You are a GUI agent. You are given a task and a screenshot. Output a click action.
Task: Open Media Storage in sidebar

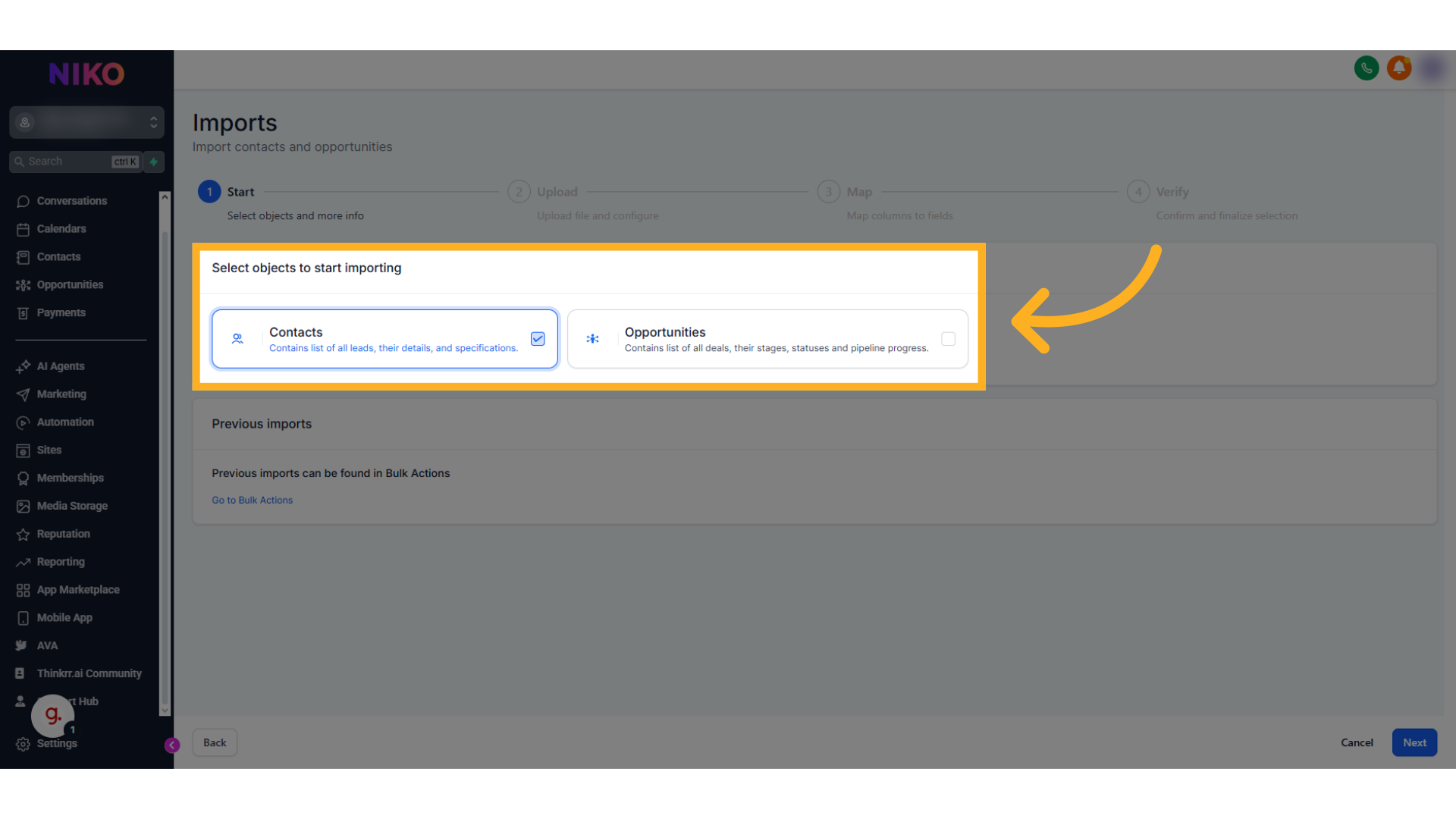pos(72,506)
